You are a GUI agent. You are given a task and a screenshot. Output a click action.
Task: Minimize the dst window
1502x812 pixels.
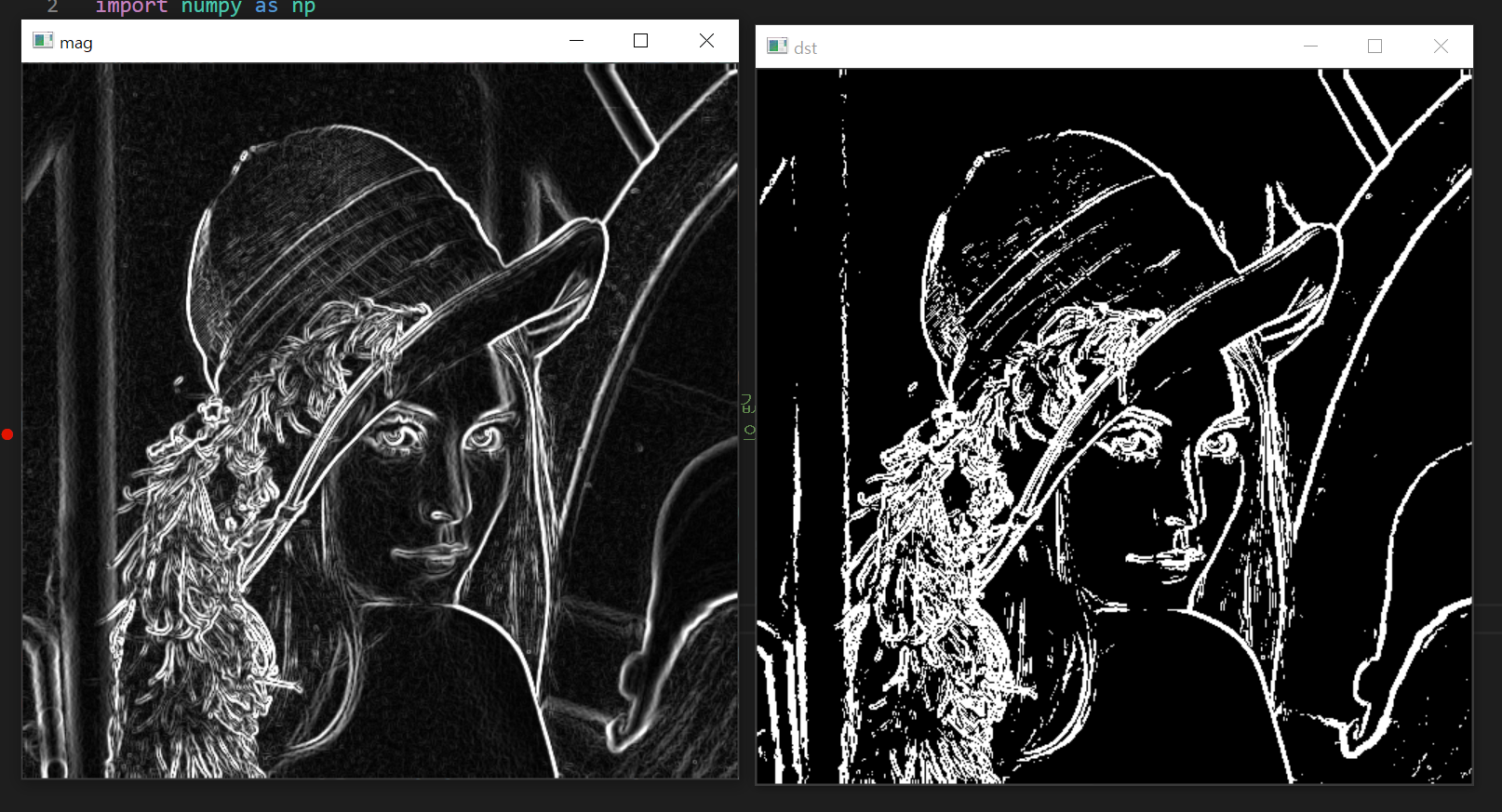pyautogui.click(x=1310, y=47)
